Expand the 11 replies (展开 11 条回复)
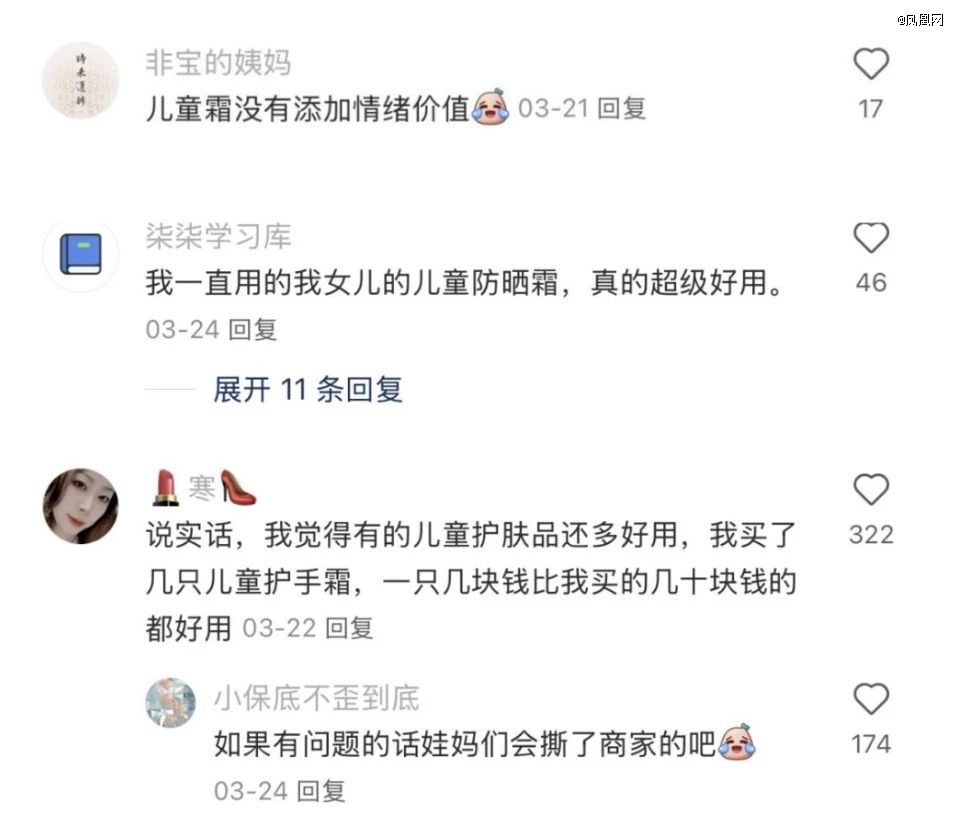Viewport: 962px width, 838px height. coord(307,390)
